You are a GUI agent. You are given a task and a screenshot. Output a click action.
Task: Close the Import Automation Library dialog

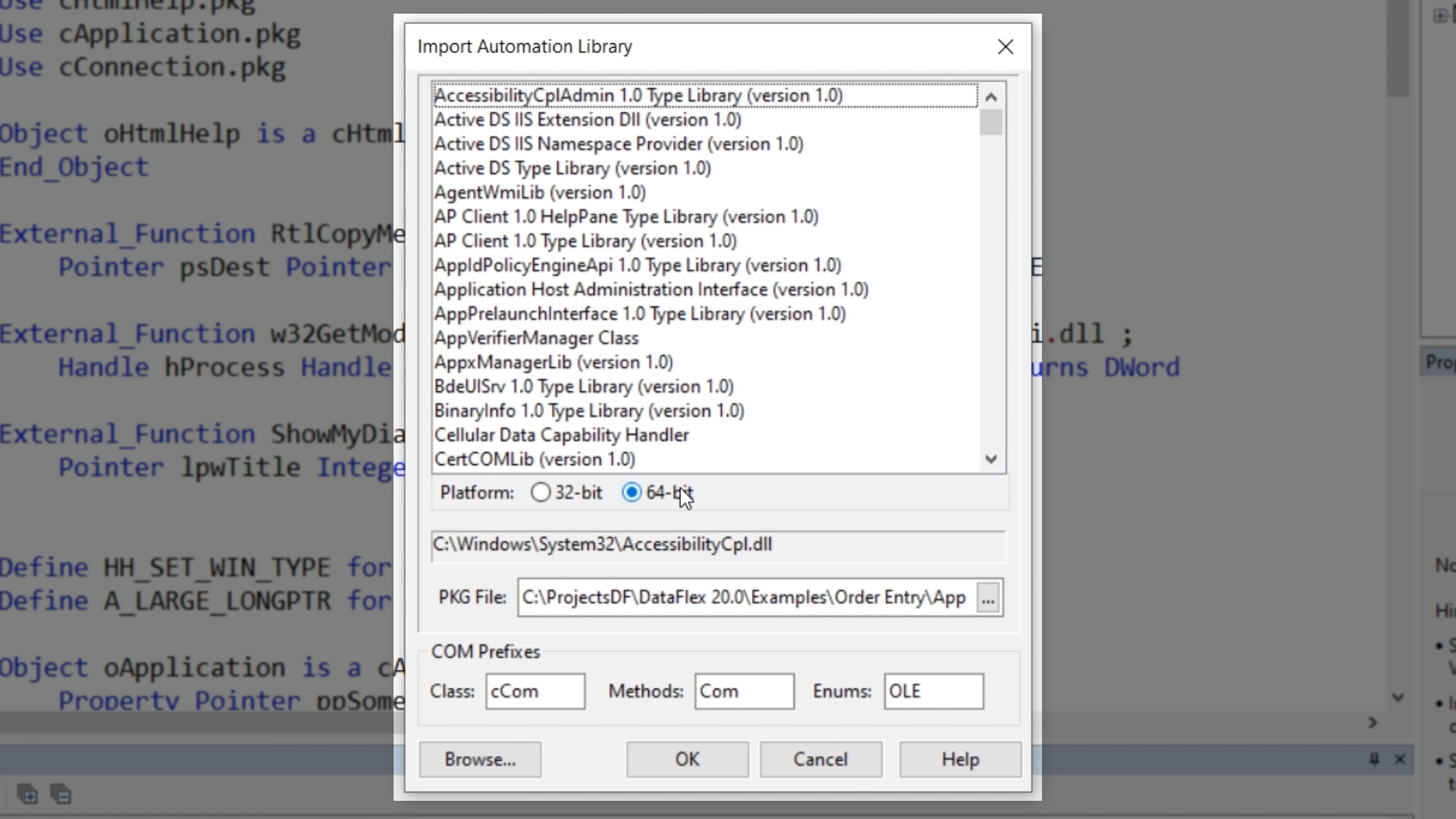[1006, 47]
